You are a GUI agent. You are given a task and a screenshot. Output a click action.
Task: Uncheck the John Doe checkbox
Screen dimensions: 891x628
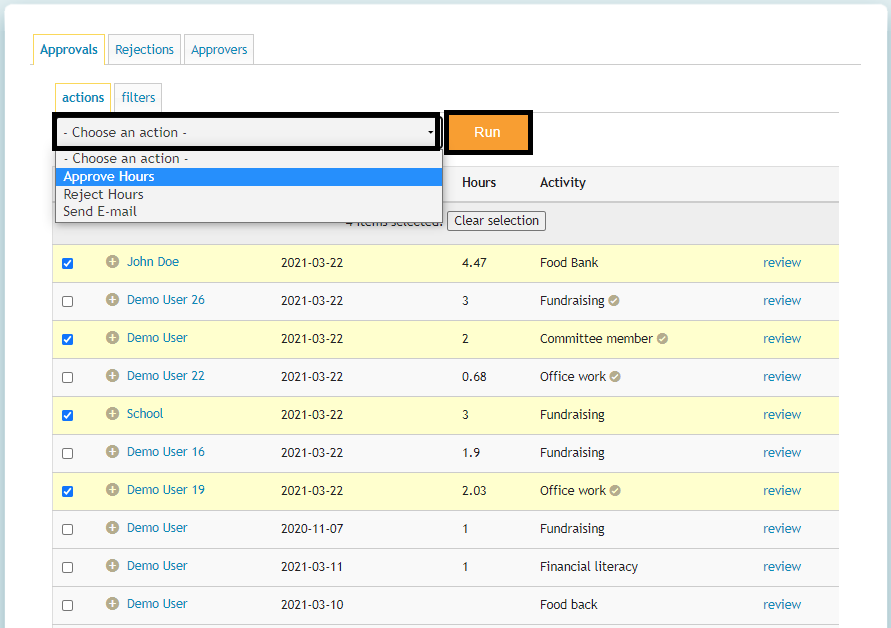68,264
